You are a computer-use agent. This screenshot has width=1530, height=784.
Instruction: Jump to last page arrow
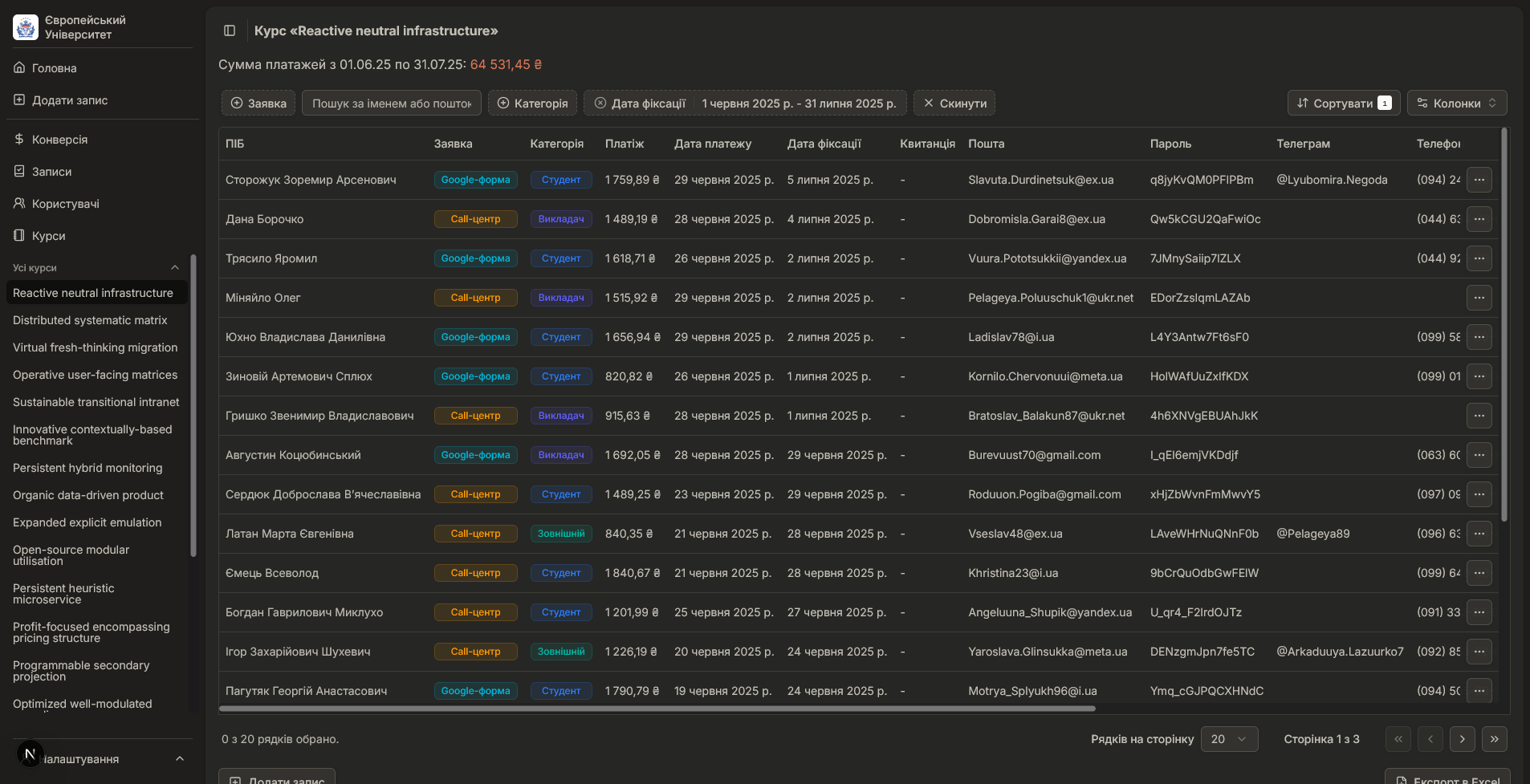click(x=1494, y=739)
